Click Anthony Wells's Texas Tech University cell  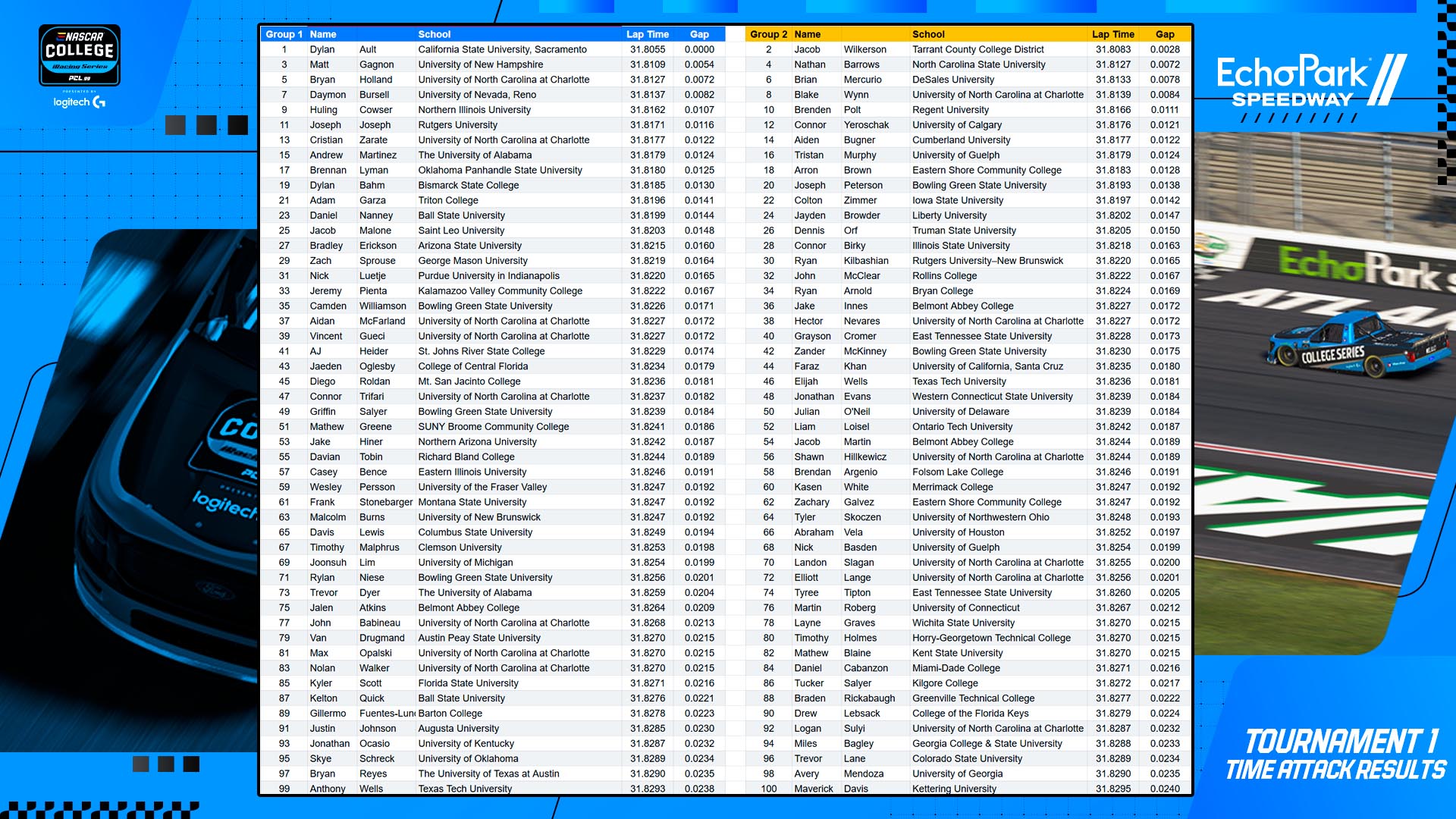(x=465, y=789)
